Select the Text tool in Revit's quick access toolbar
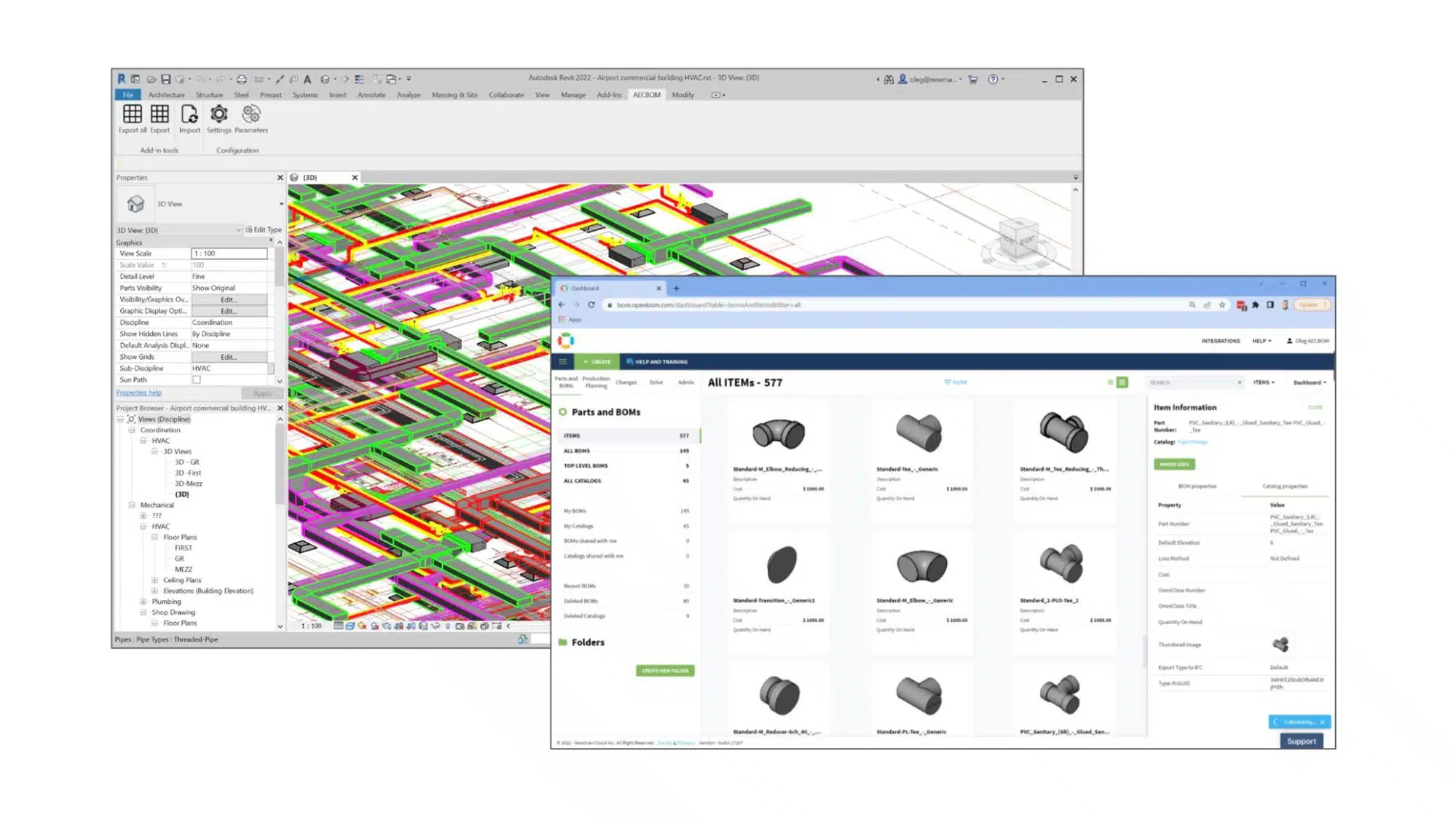The image size is (1456, 823). (307, 79)
